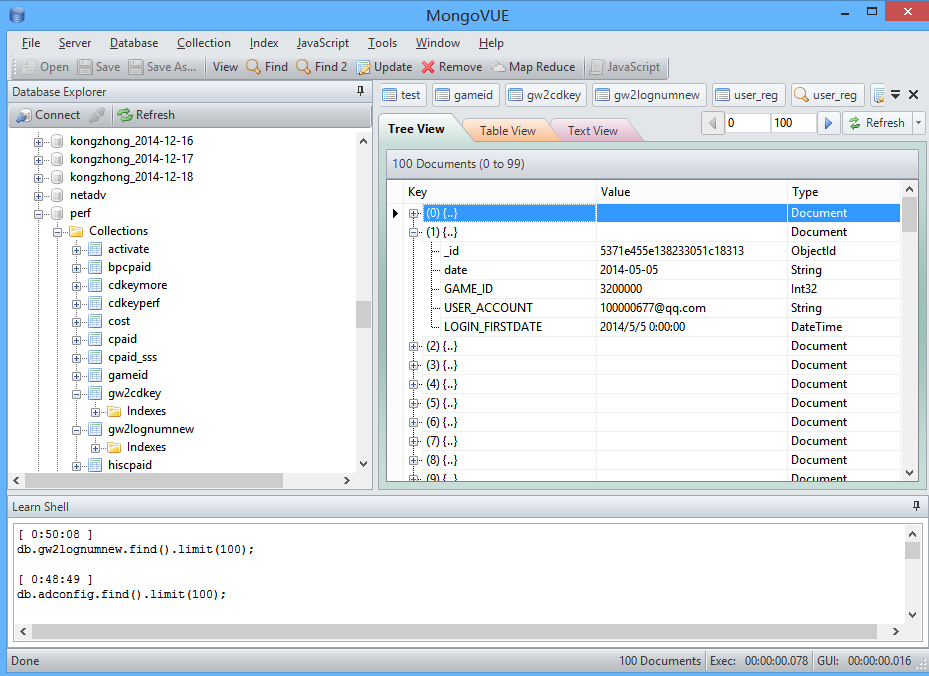The height and width of the screenshot is (676, 929).
Task: Refresh the Database Explorer tree
Action: 146,115
